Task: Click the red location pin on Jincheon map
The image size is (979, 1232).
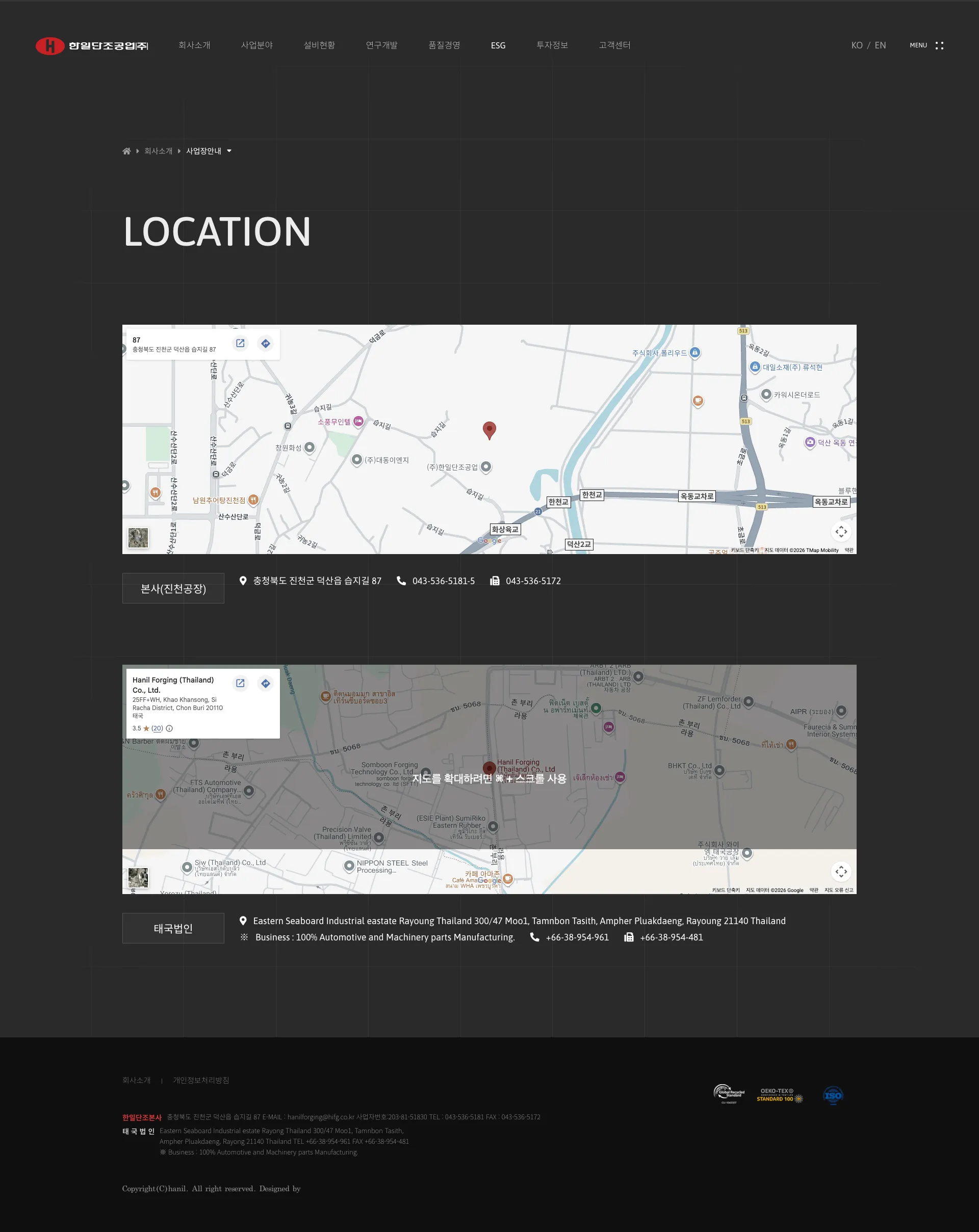Action: pos(489,430)
